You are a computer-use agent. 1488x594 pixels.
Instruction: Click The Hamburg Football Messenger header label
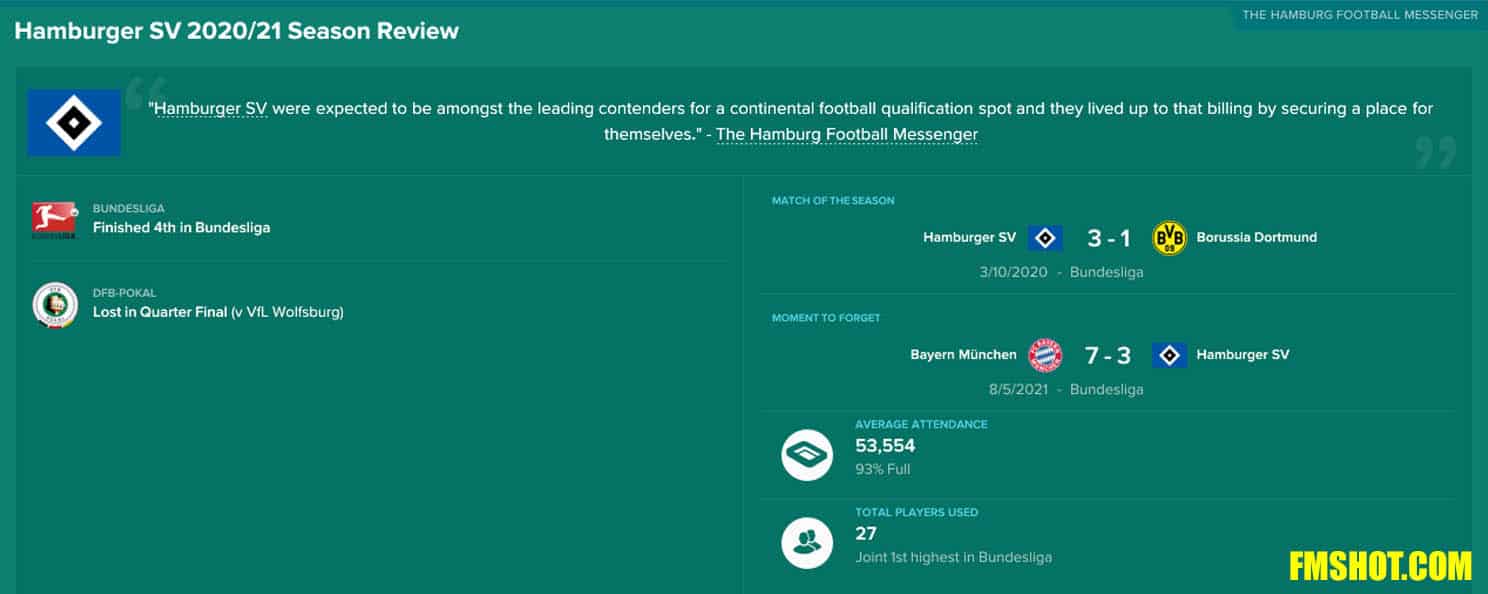point(1360,15)
